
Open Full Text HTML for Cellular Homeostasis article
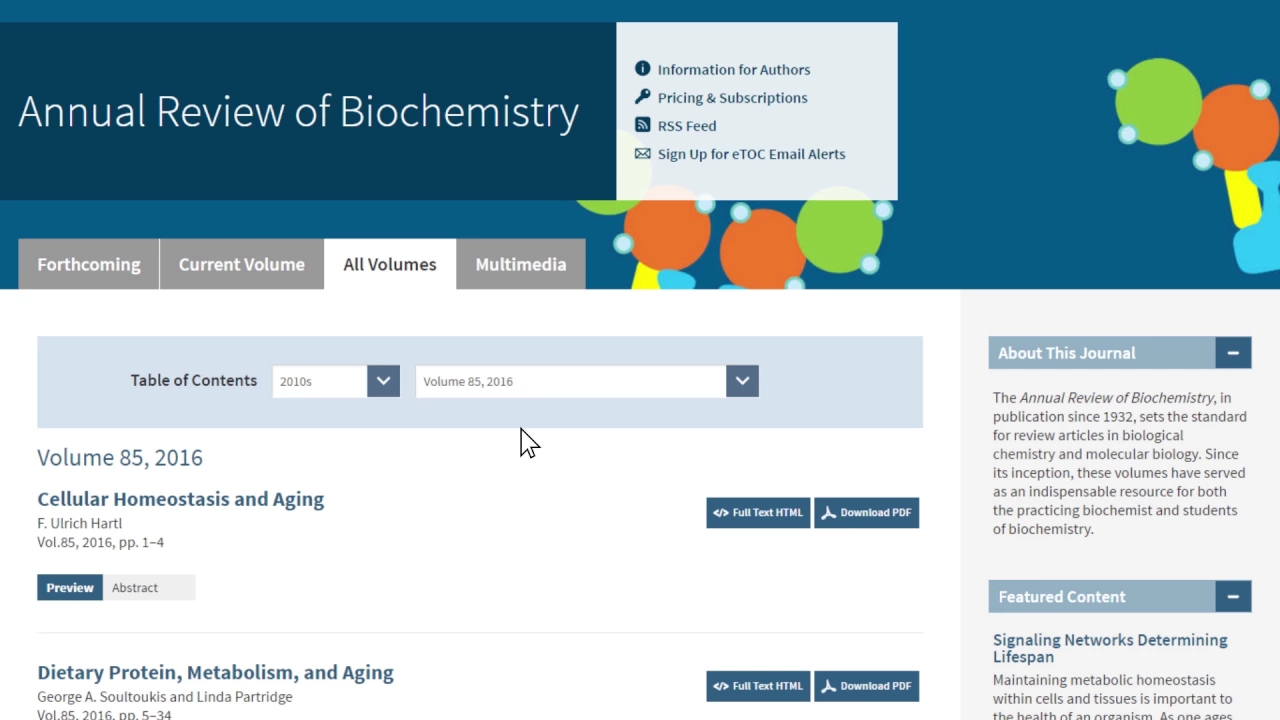pos(758,513)
